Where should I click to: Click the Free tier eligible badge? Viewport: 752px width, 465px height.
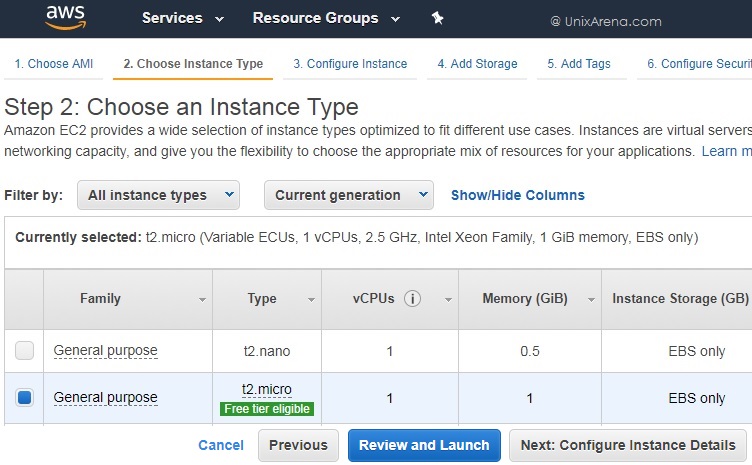267,409
